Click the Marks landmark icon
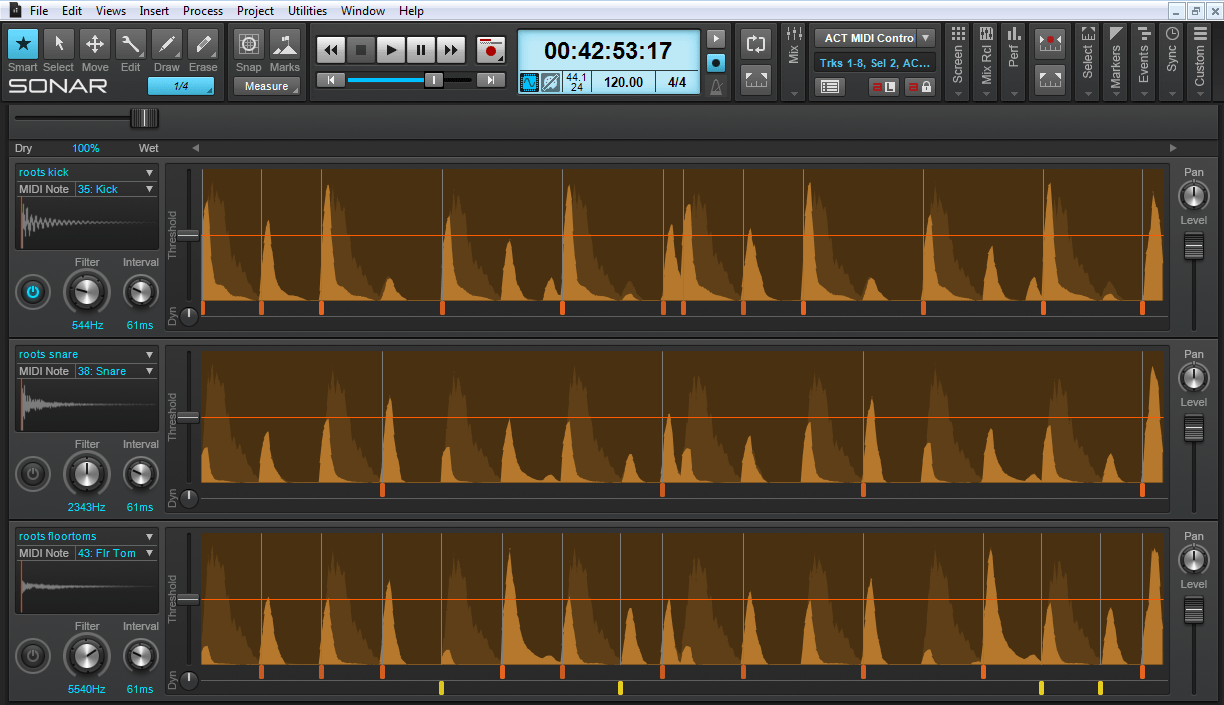 coord(285,44)
